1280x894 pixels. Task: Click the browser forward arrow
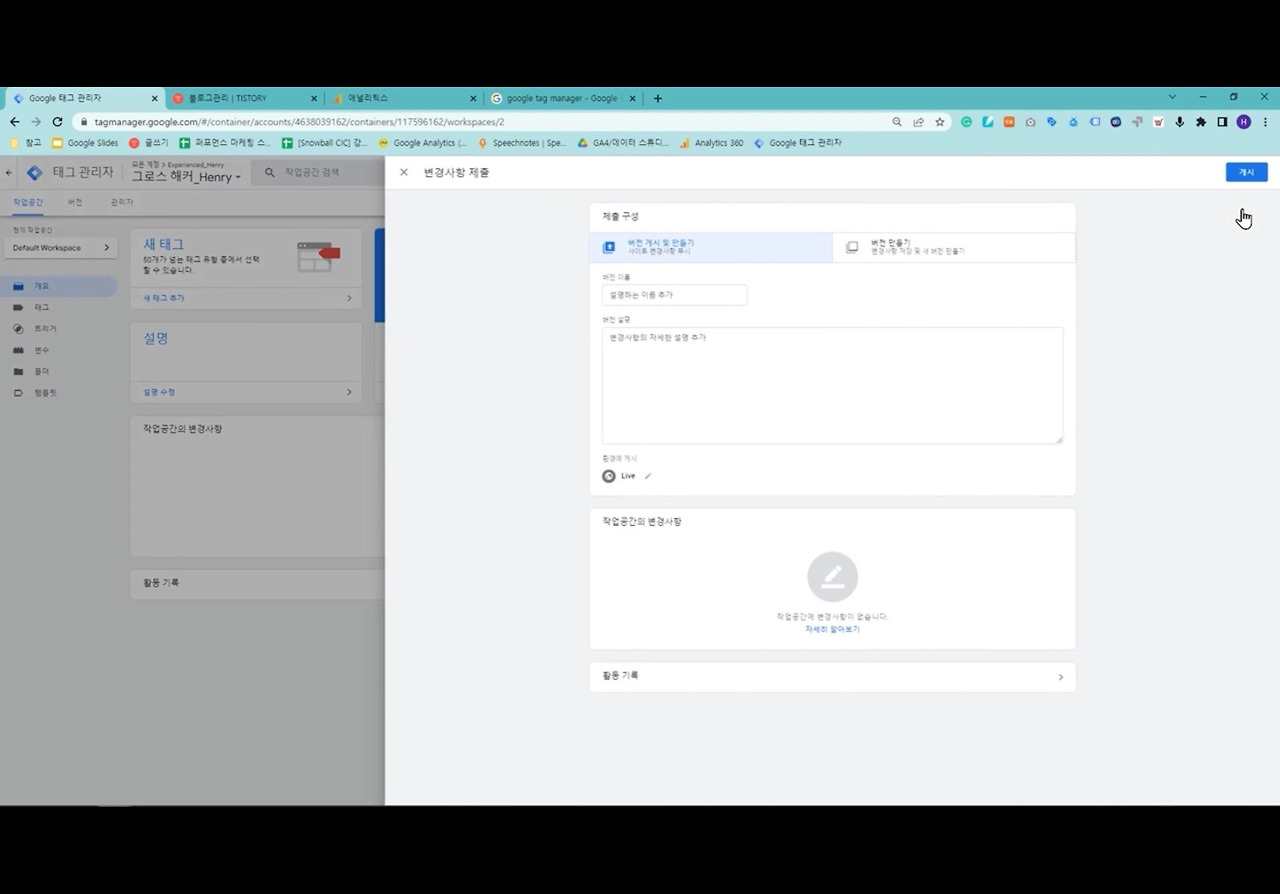tap(36, 122)
